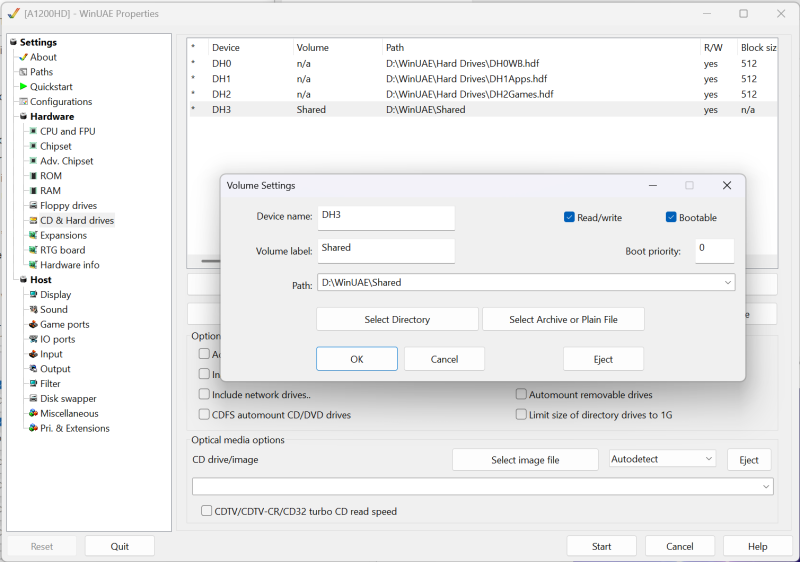Click Cancel in Volume Settings dialog
Image resolution: width=800 pixels, height=562 pixels.
pyautogui.click(x=444, y=359)
